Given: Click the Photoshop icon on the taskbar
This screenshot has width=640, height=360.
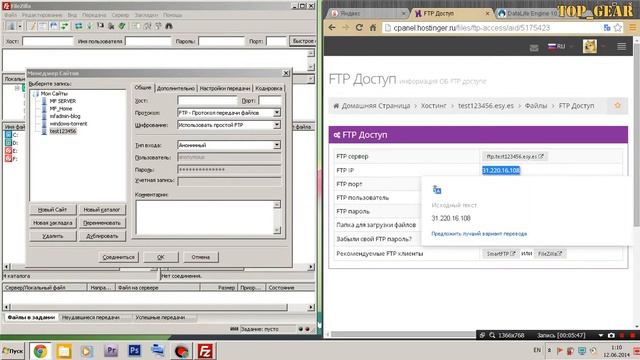Looking at the screenshot, I should pos(134,351).
